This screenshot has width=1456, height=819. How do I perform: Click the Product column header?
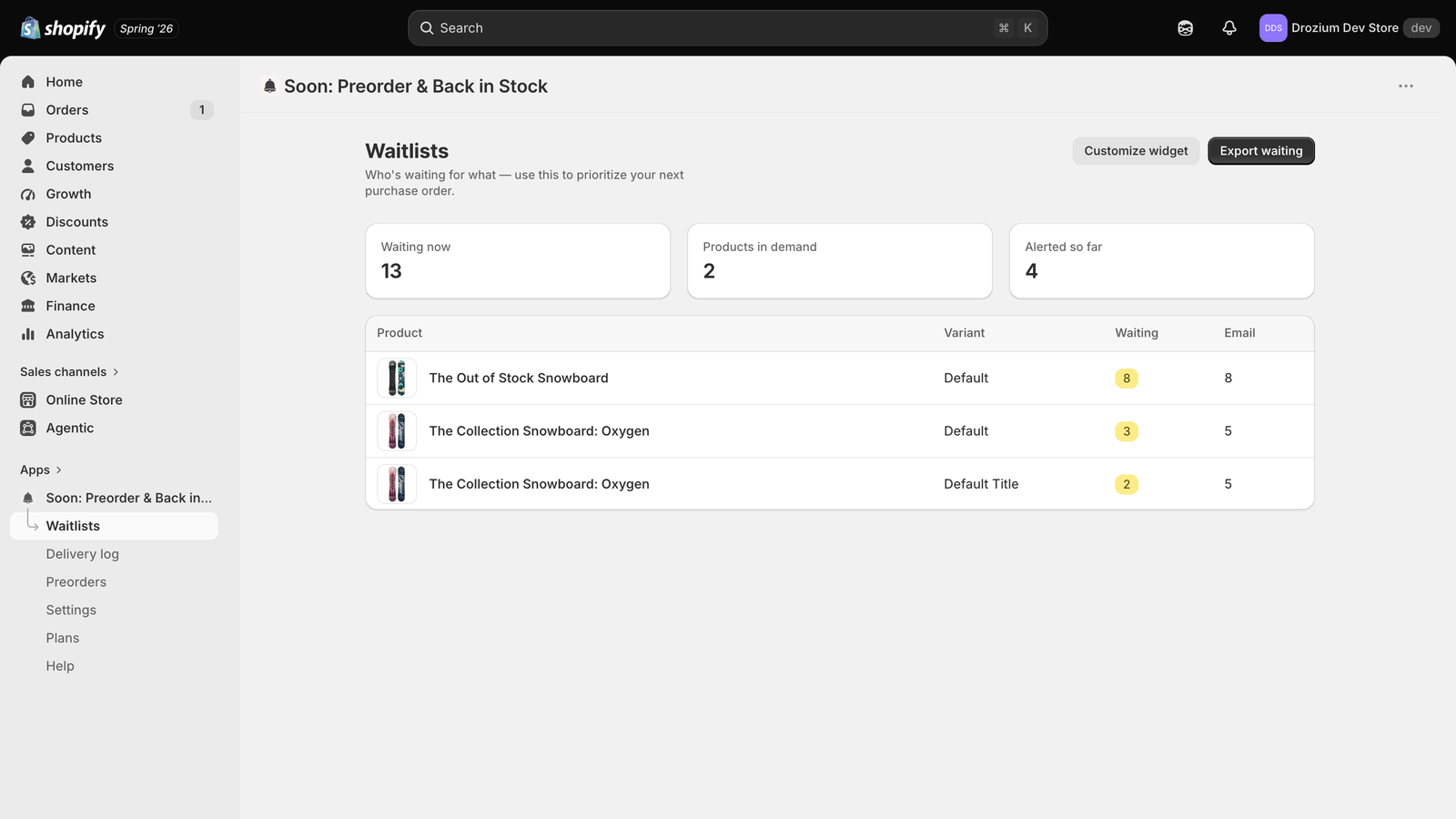[399, 333]
